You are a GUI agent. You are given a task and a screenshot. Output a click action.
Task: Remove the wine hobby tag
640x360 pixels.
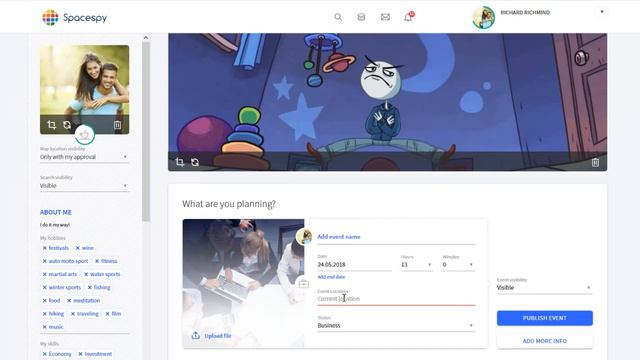(x=78, y=248)
